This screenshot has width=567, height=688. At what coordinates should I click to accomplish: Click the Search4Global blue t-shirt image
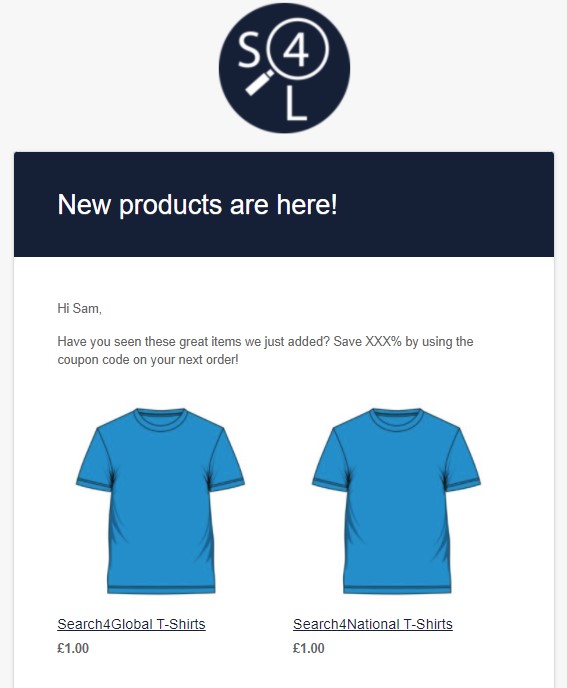(161, 501)
